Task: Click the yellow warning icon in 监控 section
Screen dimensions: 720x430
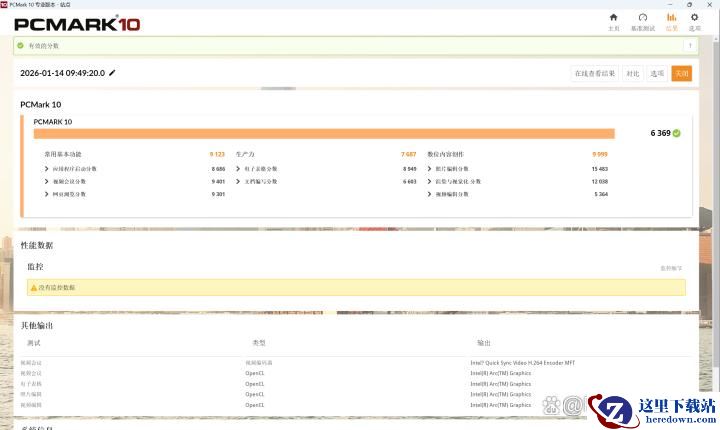Action: (x=33, y=287)
